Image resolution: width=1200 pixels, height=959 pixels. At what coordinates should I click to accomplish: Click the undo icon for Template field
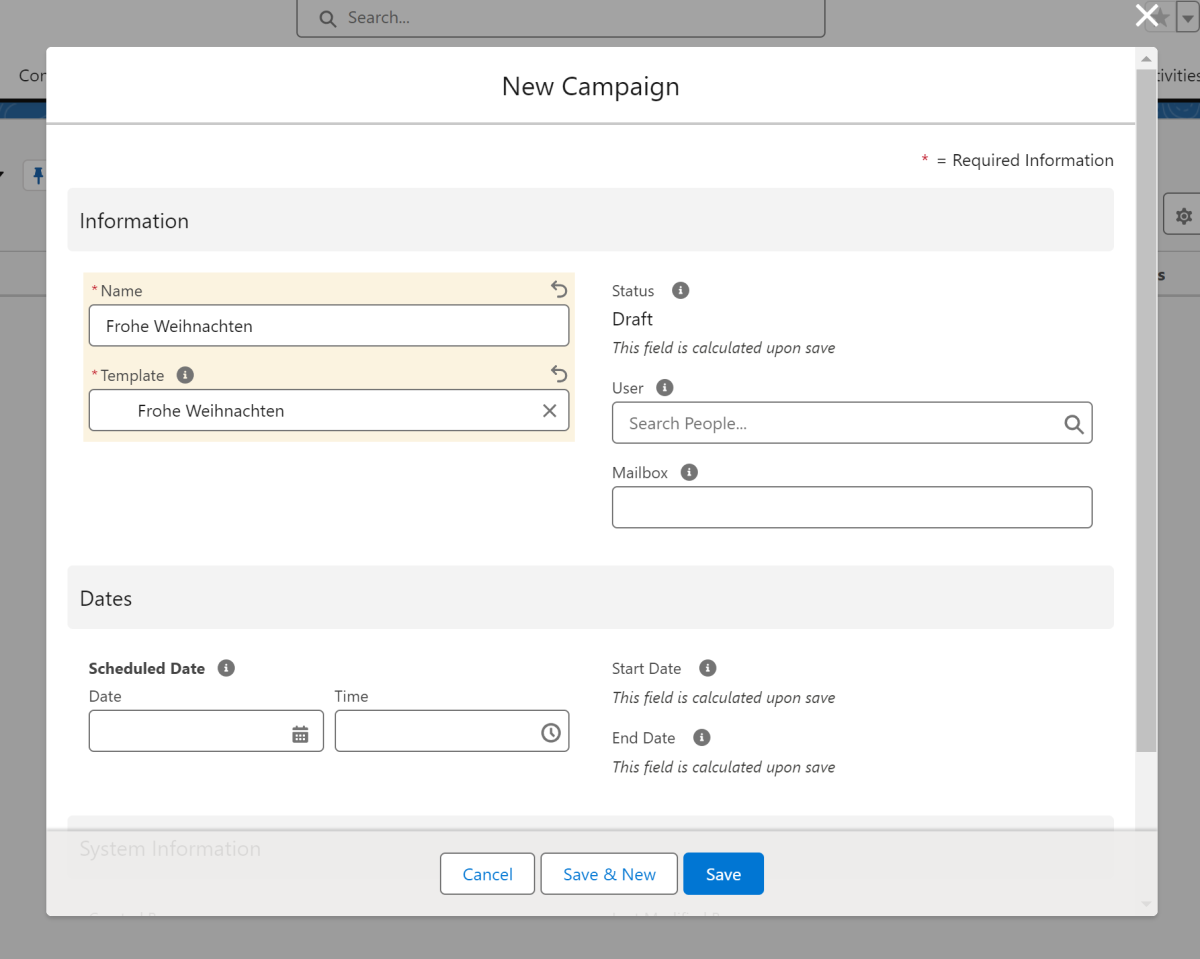pos(559,374)
